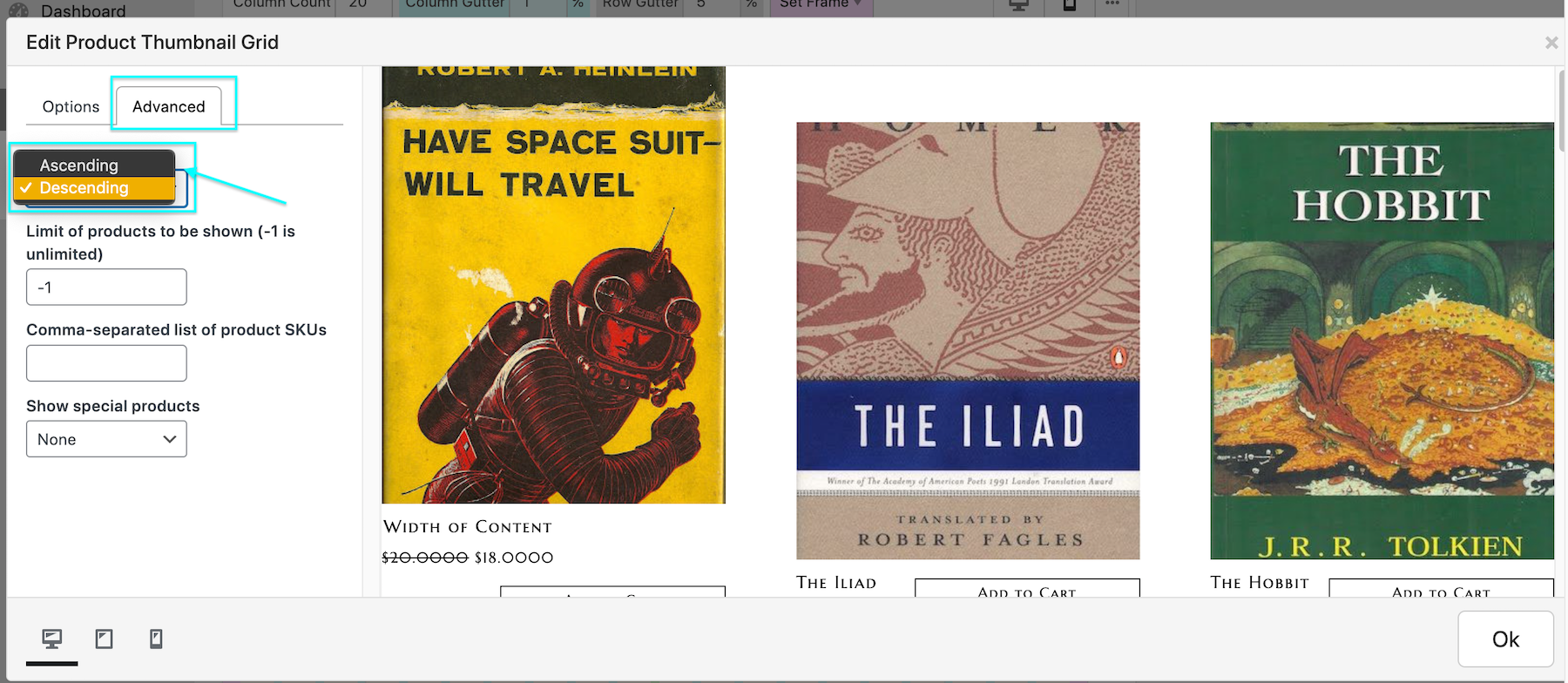This screenshot has width=1568, height=683.
Task: Switch to tablet preview mode
Action: 104,639
